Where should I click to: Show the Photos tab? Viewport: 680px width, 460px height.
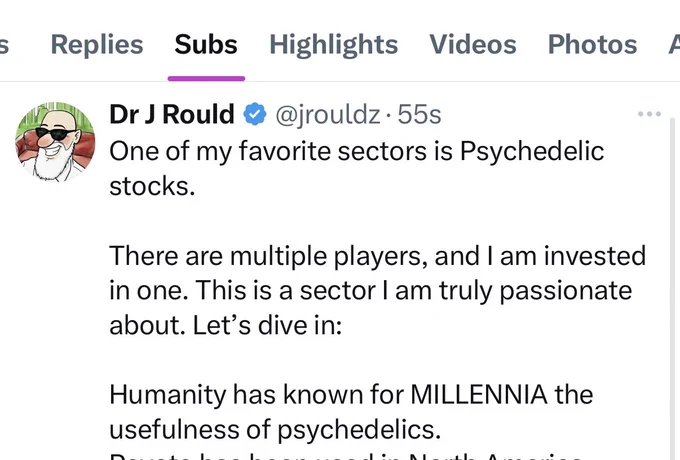click(592, 44)
